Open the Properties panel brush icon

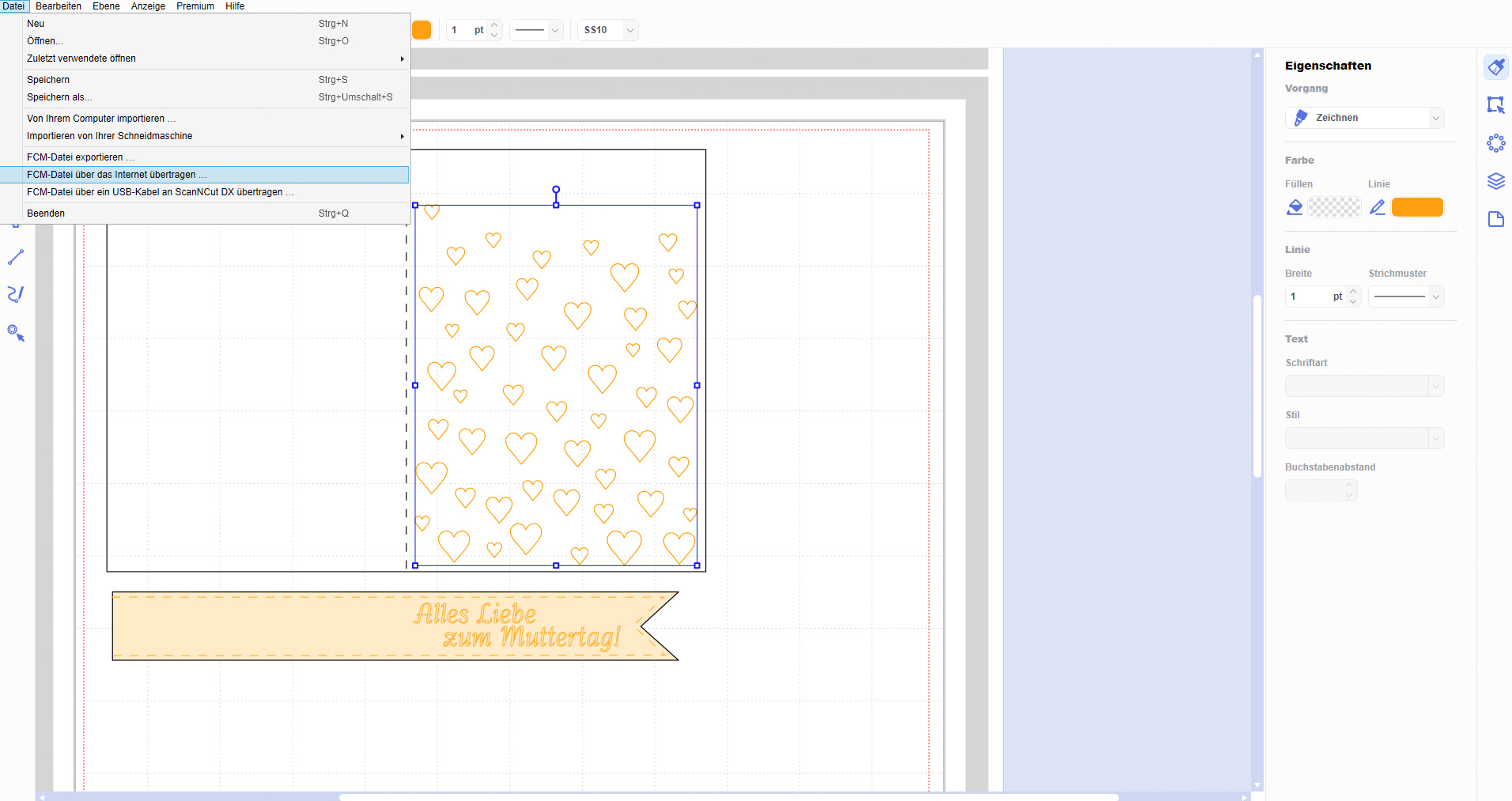point(1495,67)
